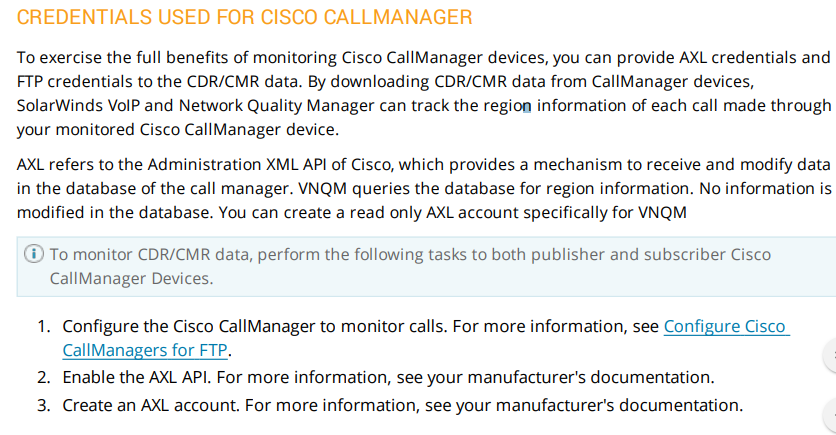Click the list number '2.' marker
836x435 pixels.
44,377
